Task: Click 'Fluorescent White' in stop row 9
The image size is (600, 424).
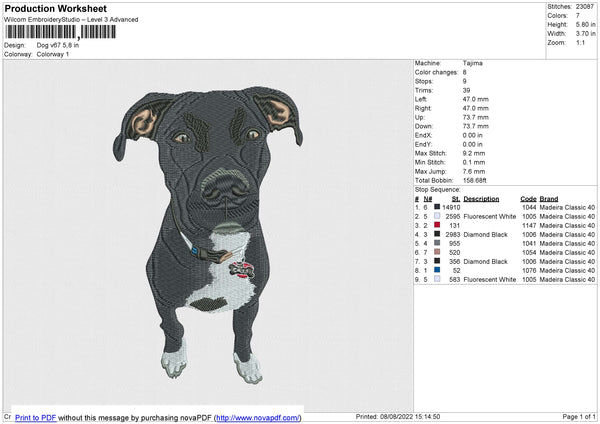Action: (490, 280)
